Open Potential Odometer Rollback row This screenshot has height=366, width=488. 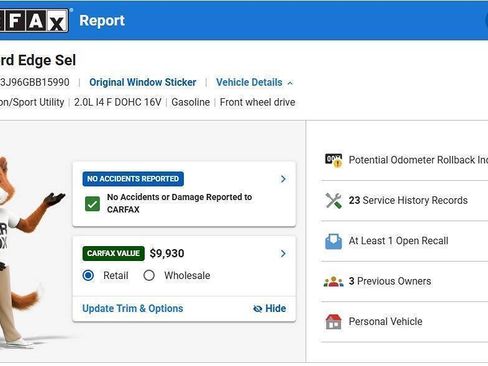click(x=404, y=160)
